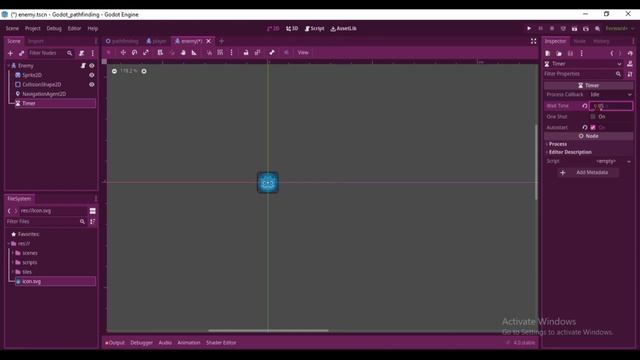Open the viewport View menu button
Image resolution: width=640 pixels, height=360 pixels.
pos(303,53)
